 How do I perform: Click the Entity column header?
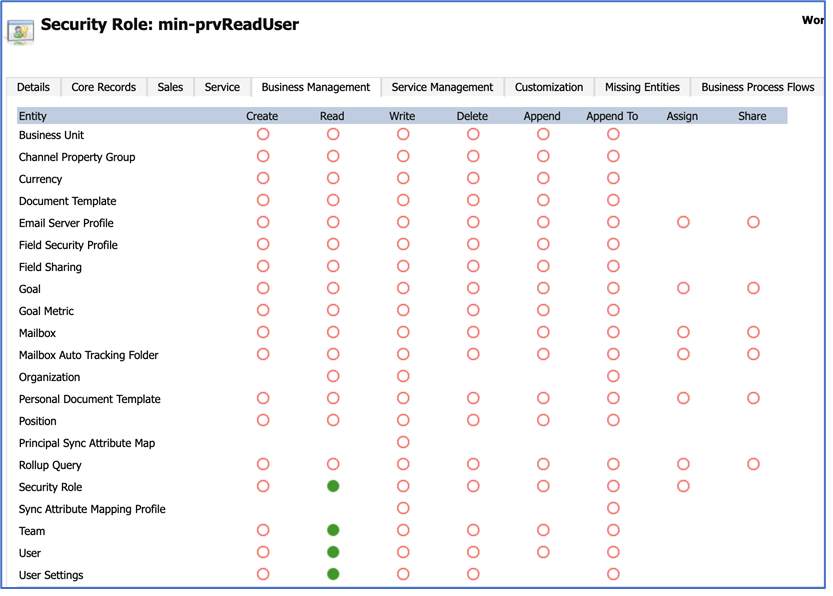click(x=33, y=116)
